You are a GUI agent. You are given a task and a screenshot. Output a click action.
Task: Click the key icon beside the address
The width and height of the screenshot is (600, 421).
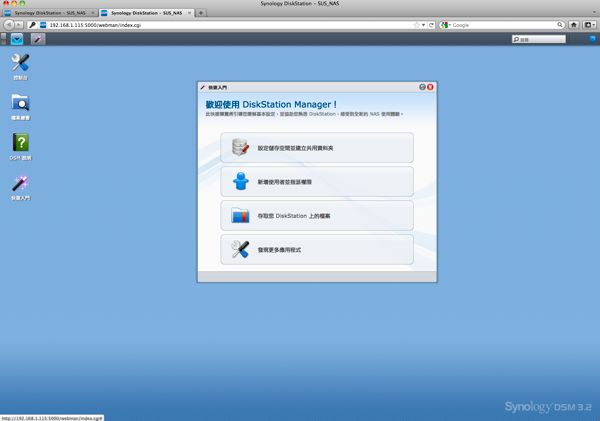pyautogui.click(x=33, y=25)
